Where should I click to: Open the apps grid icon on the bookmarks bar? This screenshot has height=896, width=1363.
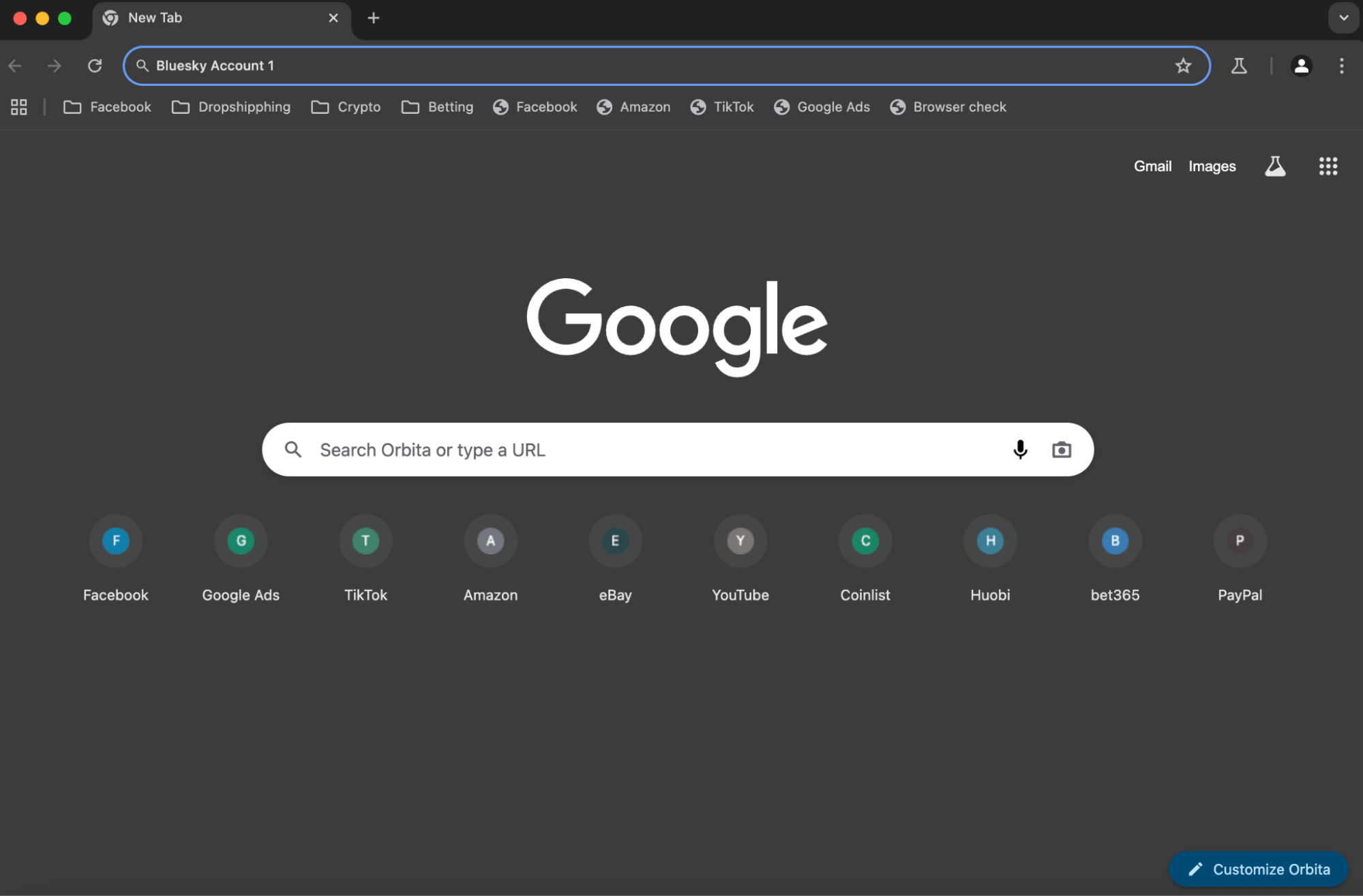pos(19,107)
